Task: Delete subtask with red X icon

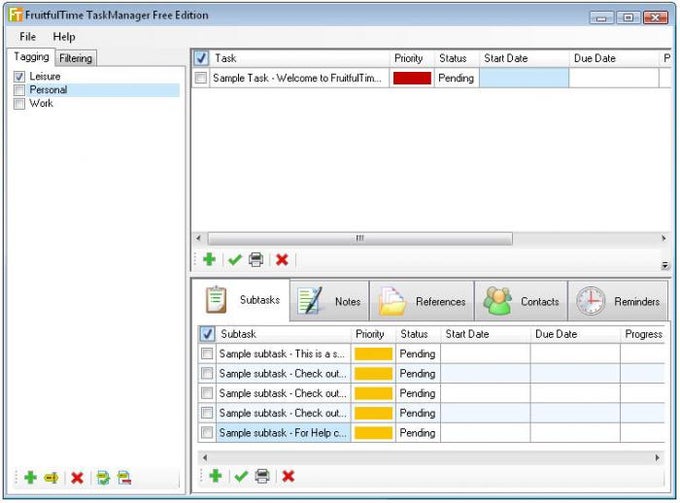Action: click(288, 476)
